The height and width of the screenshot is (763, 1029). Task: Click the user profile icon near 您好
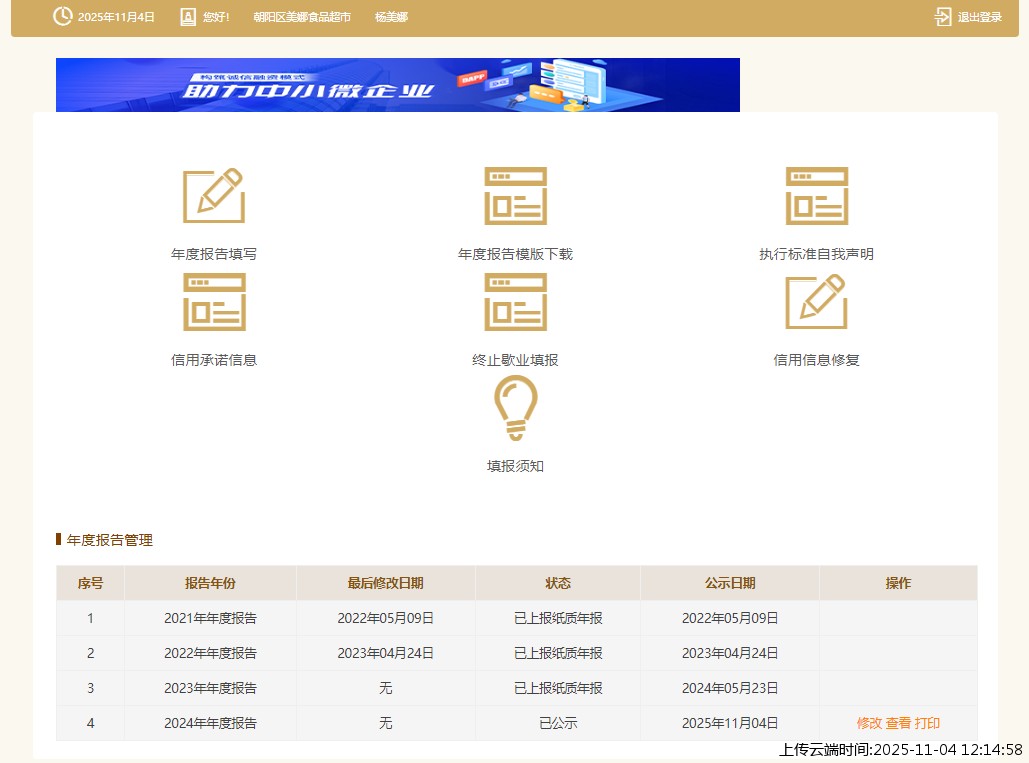click(188, 17)
